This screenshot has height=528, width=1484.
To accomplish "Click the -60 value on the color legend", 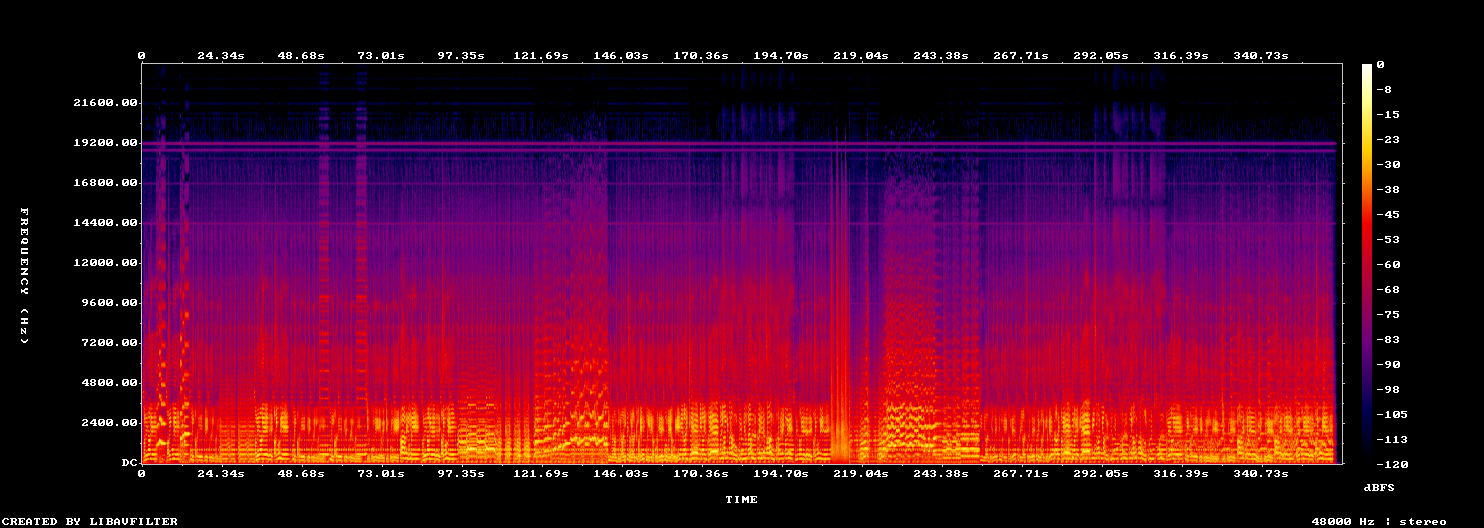I will (x=1387, y=264).
